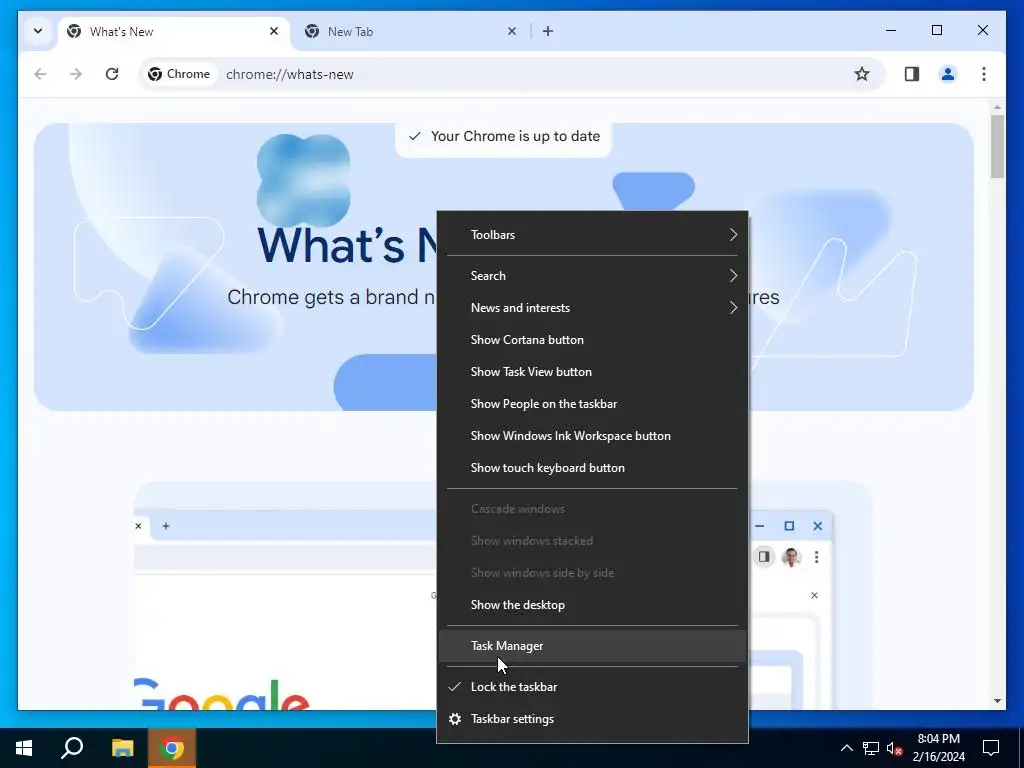
Task: Click the scrollbar down arrow
Action: click(997, 701)
